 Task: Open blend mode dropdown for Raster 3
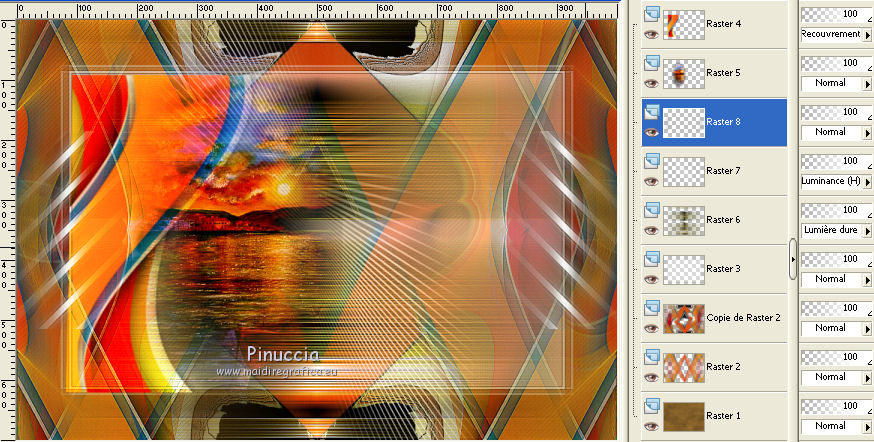pos(867,280)
